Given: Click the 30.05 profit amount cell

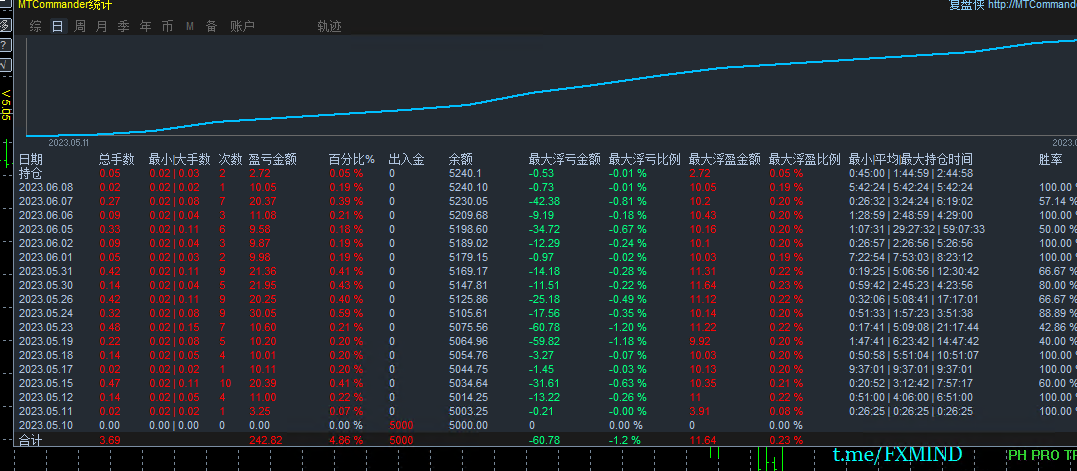Looking at the screenshot, I should click(262, 313).
